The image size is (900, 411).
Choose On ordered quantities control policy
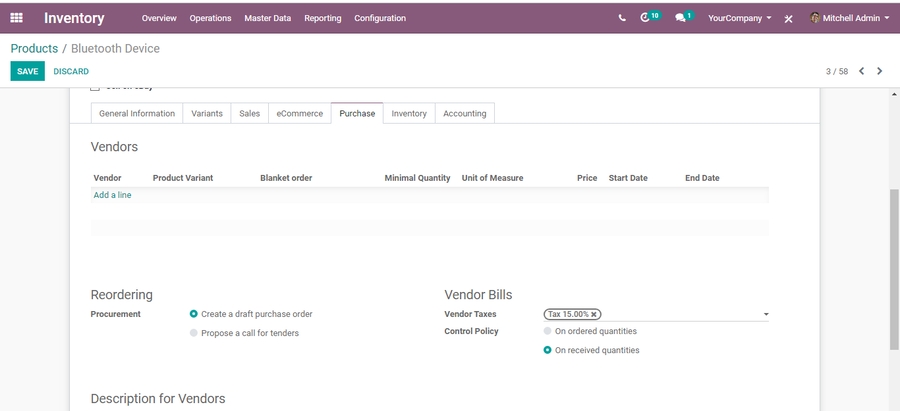pyautogui.click(x=547, y=331)
